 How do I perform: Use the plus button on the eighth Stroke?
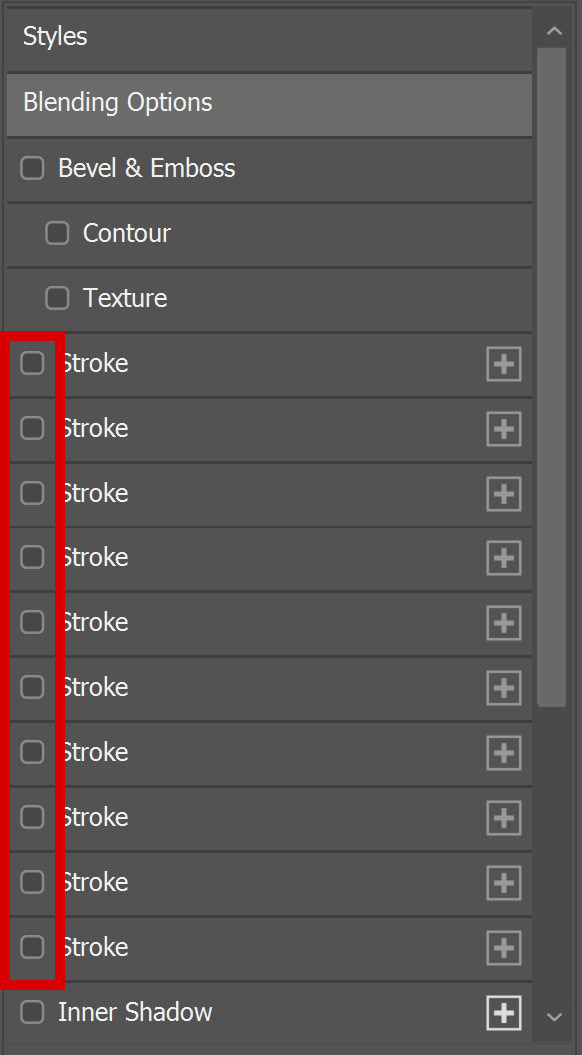tap(503, 818)
